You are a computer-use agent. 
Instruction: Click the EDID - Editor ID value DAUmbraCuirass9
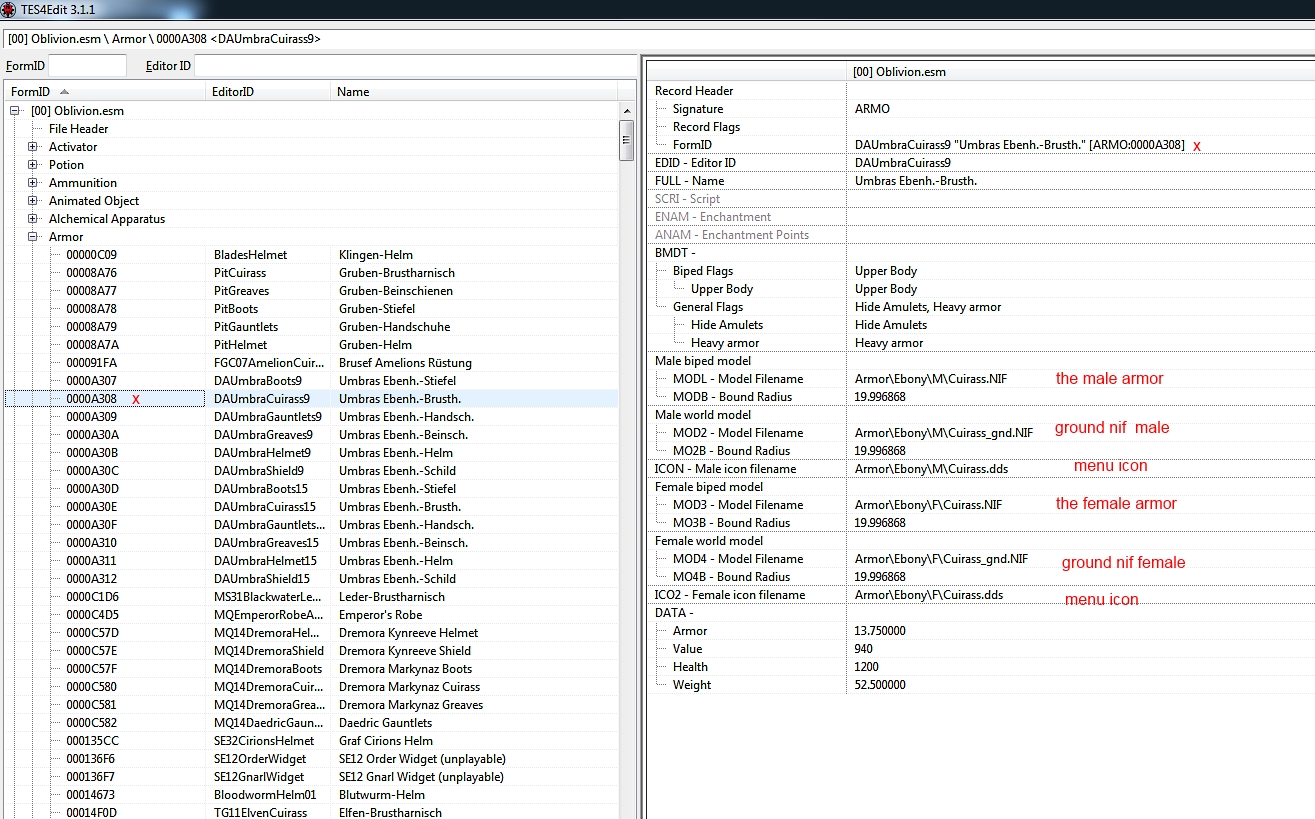tap(903, 163)
